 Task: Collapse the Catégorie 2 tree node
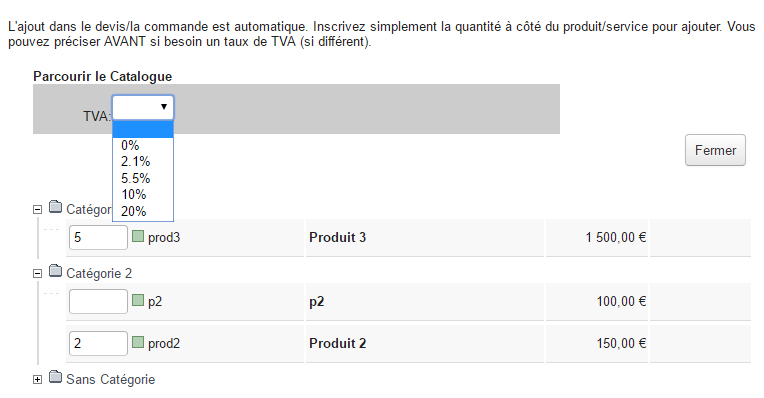[38, 274]
